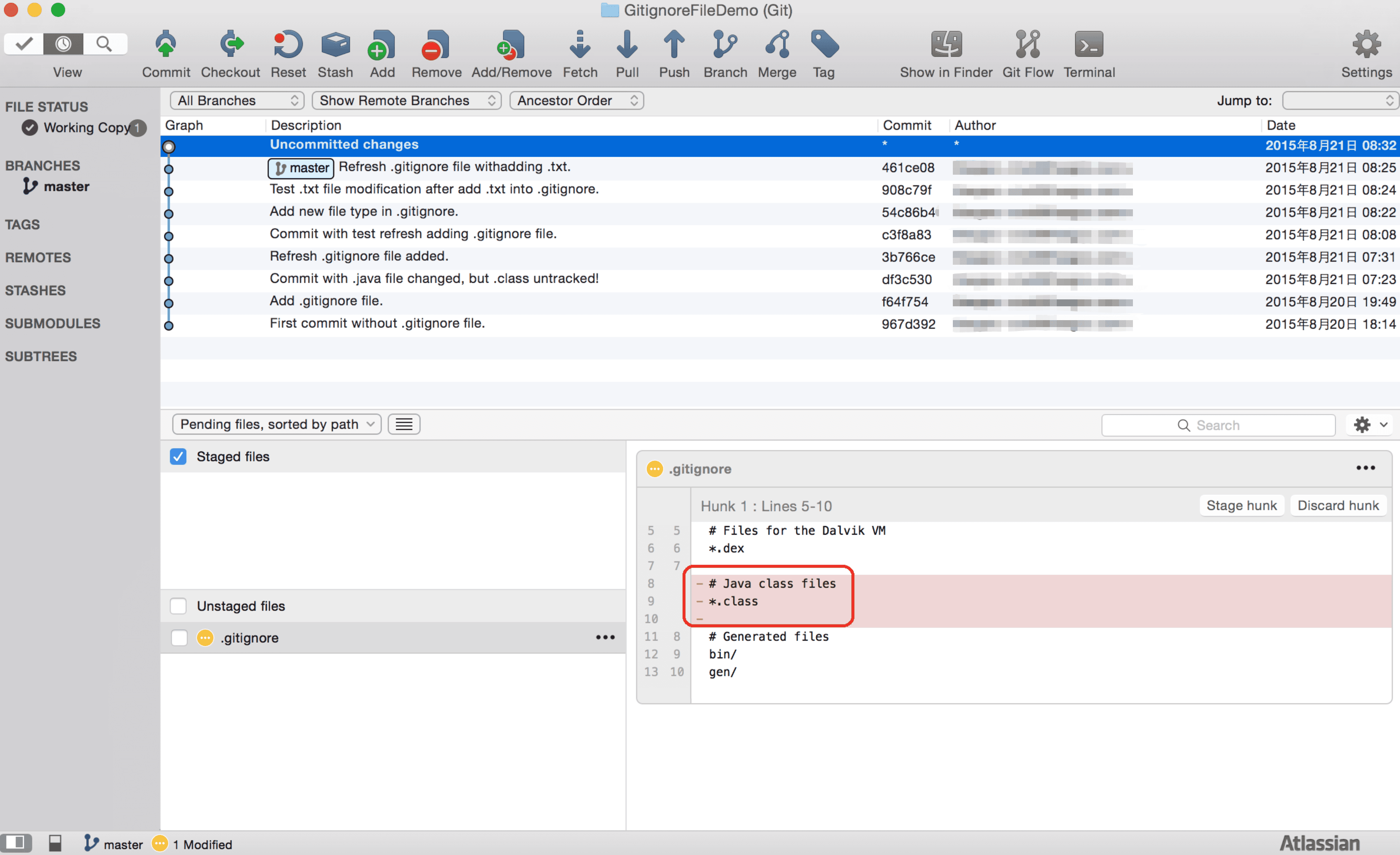Open the Git Flow icon

tap(1028, 44)
